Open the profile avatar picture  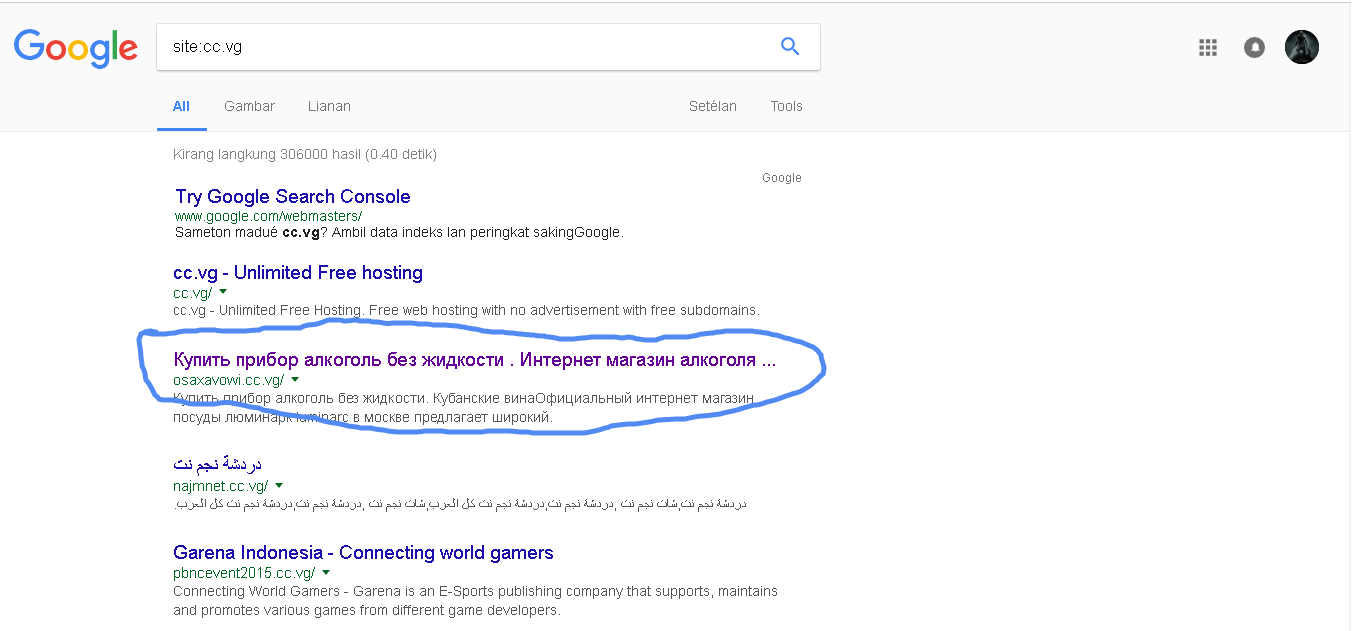point(1301,46)
